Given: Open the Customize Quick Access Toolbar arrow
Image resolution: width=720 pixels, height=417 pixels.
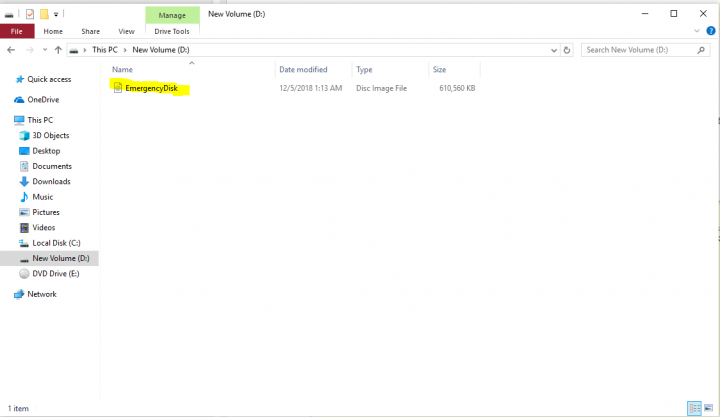Looking at the screenshot, I should click(56, 14).
